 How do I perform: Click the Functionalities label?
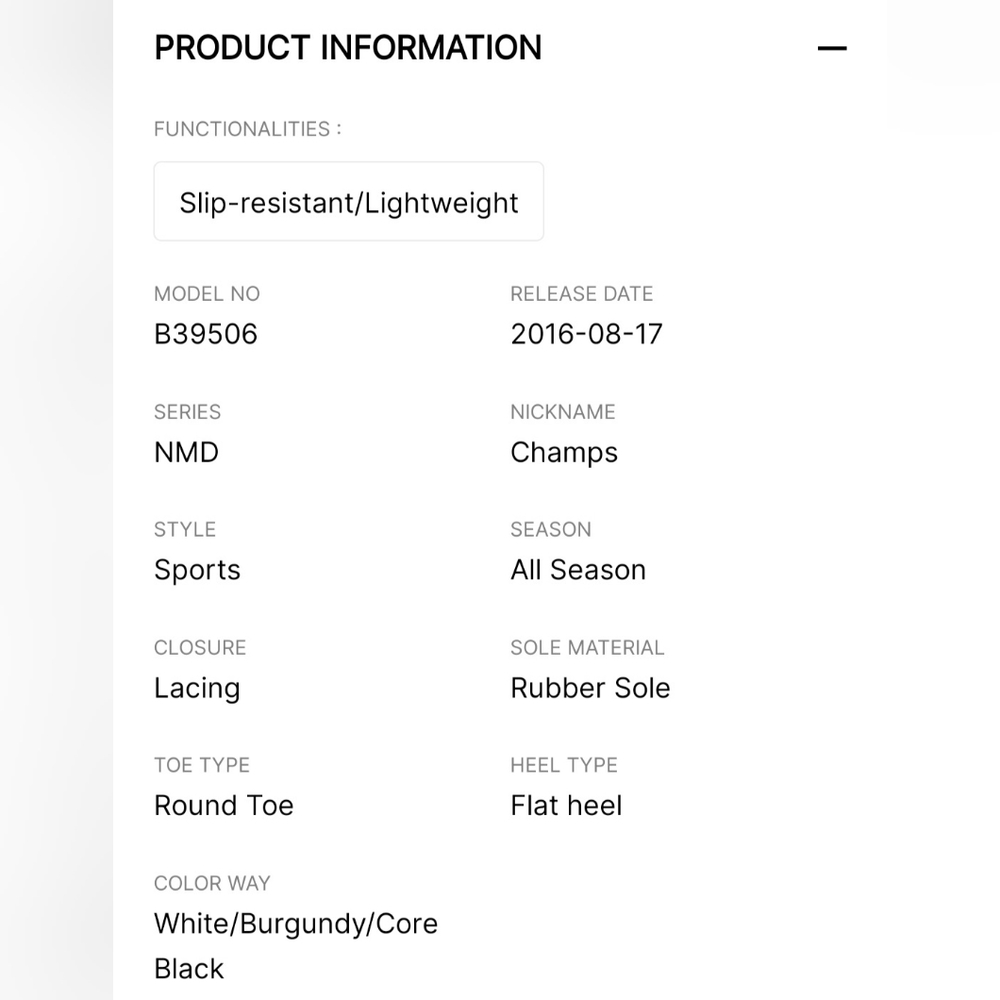(247, 129)
